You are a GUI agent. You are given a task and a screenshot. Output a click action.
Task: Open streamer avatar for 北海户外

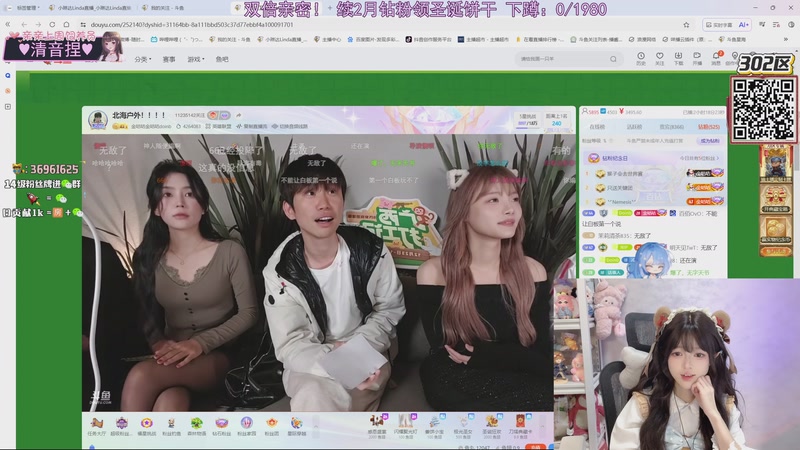click(x=97, y=120)
